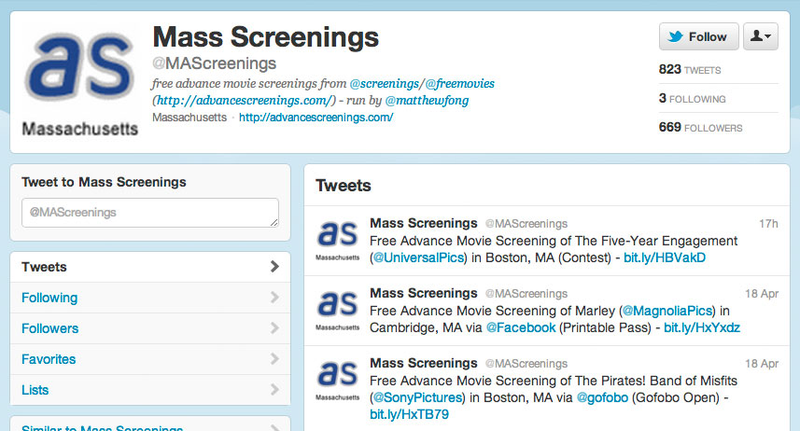Open the bit.ly/HxTB79 link

[409, 414]
